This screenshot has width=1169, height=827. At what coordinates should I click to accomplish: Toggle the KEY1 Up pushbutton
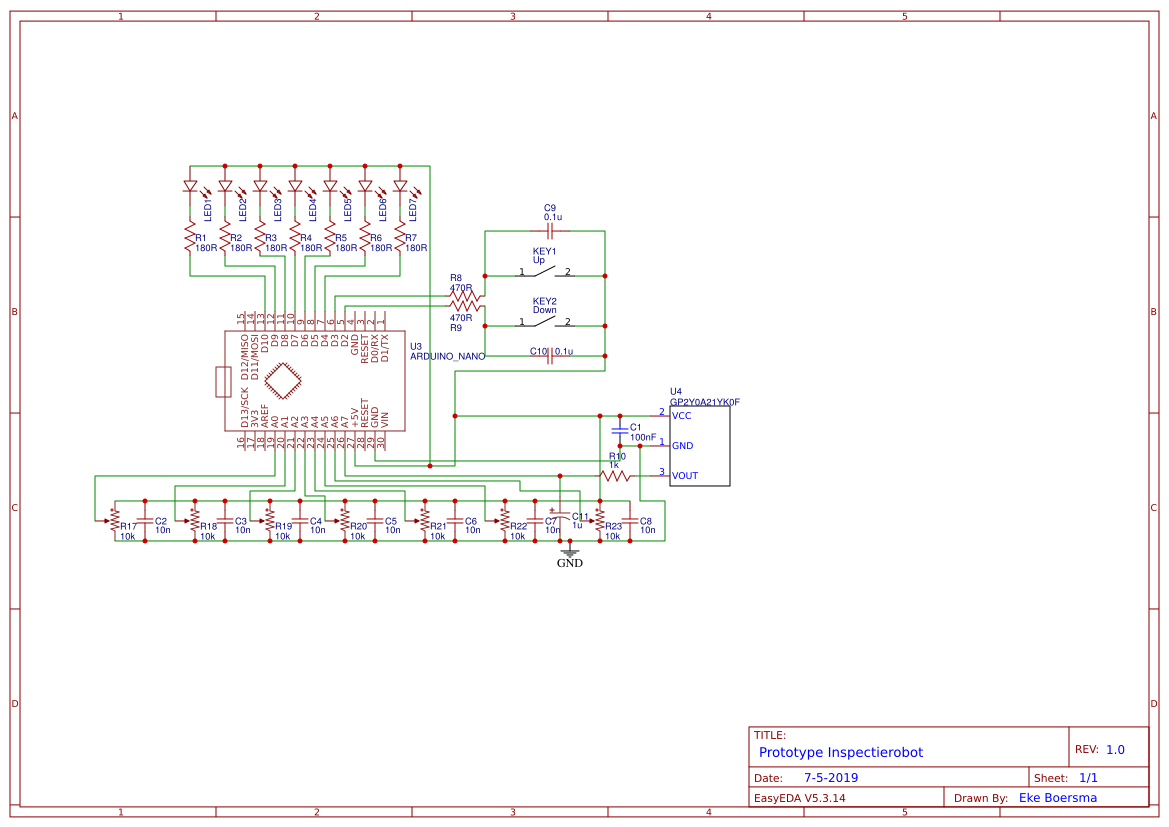click(543, 272)
